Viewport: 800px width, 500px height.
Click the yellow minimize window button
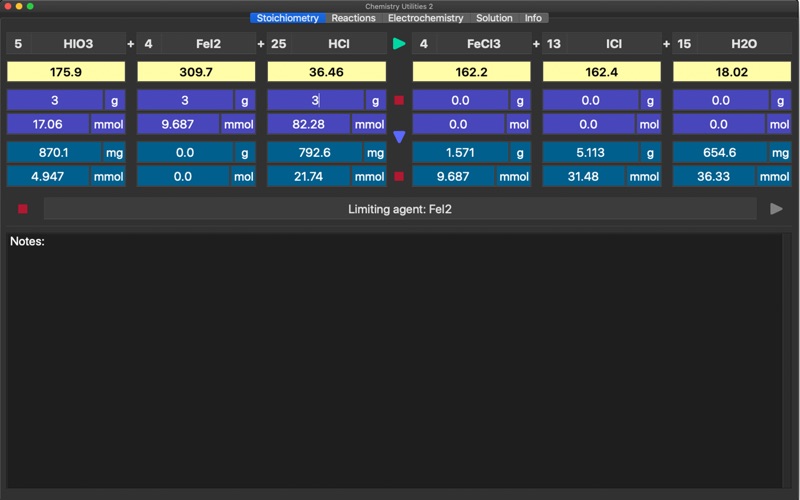[19, 6]
